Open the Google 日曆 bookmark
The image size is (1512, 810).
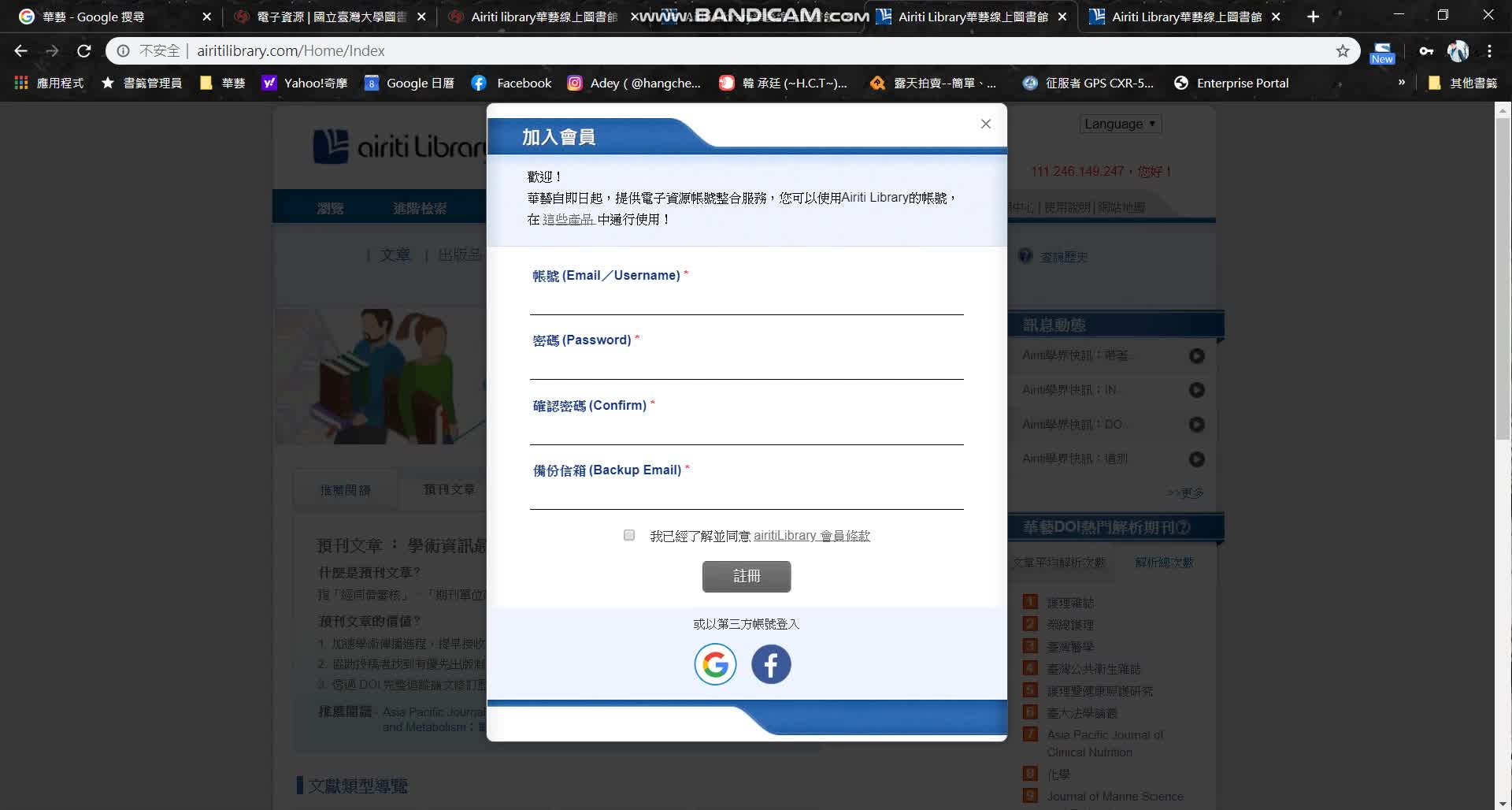409,83
